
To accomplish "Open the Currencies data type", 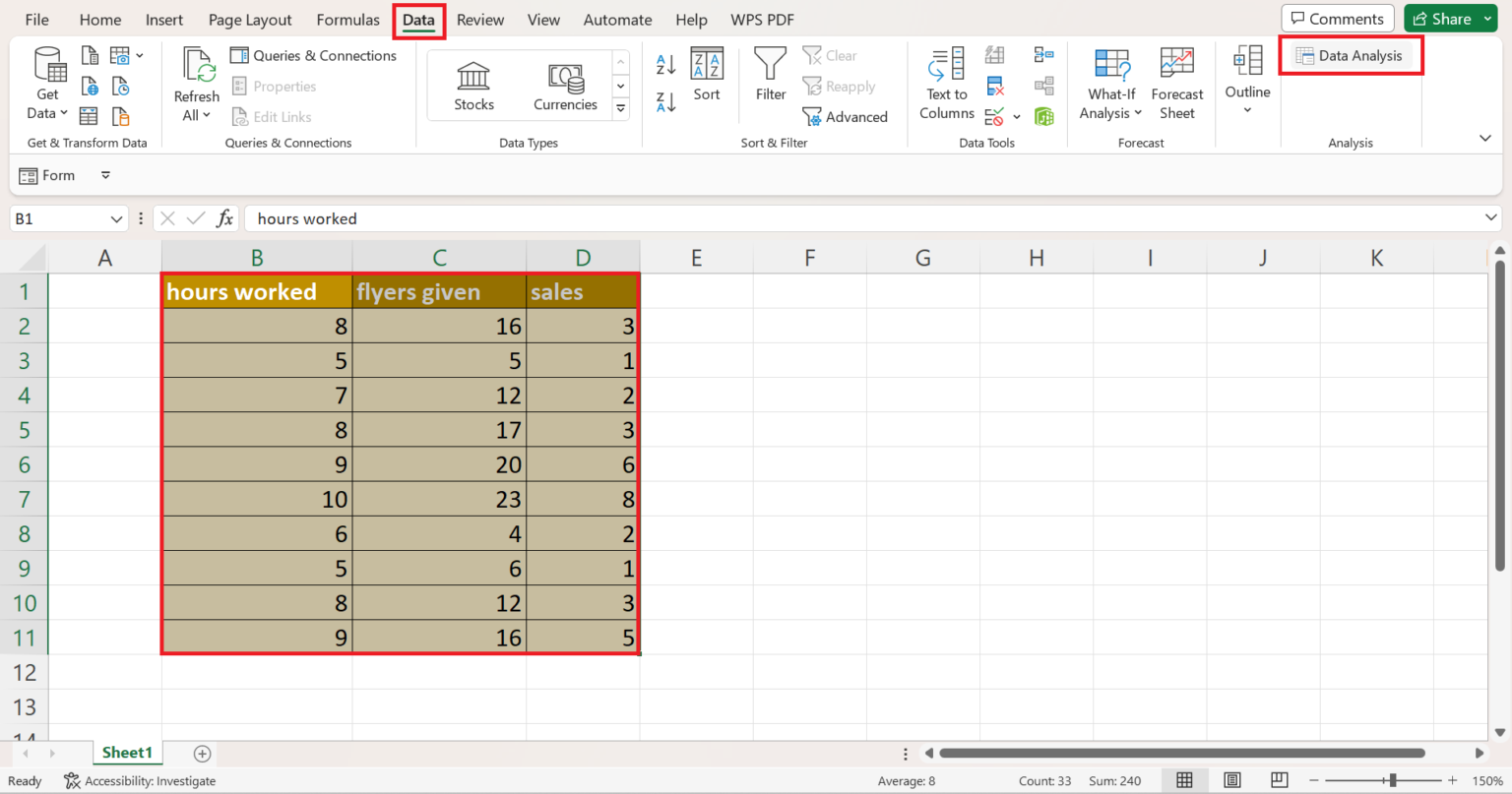I will coord(565,84).
